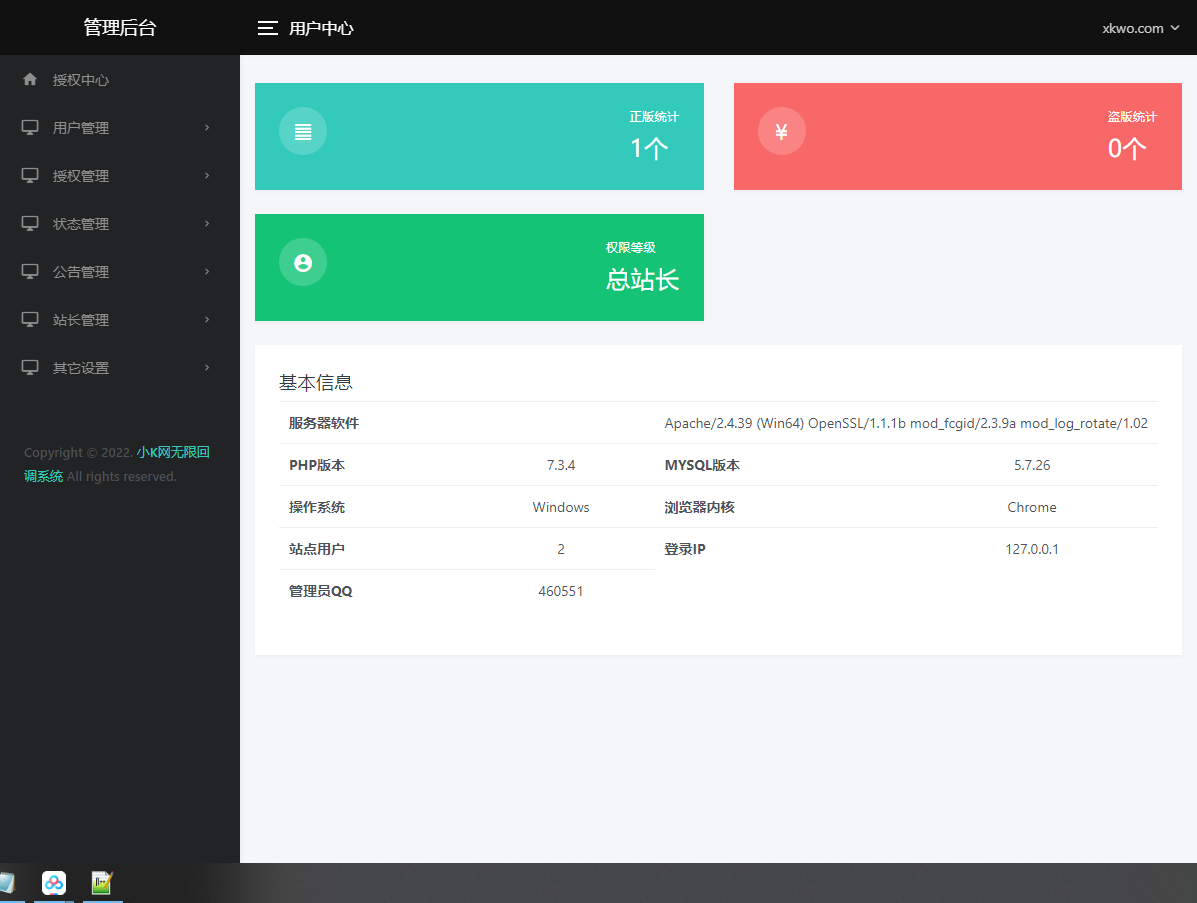Screen dimensions: 1197x903
Task: Click the 127.0.0.1 login IP link
Action: point(1032,548)
